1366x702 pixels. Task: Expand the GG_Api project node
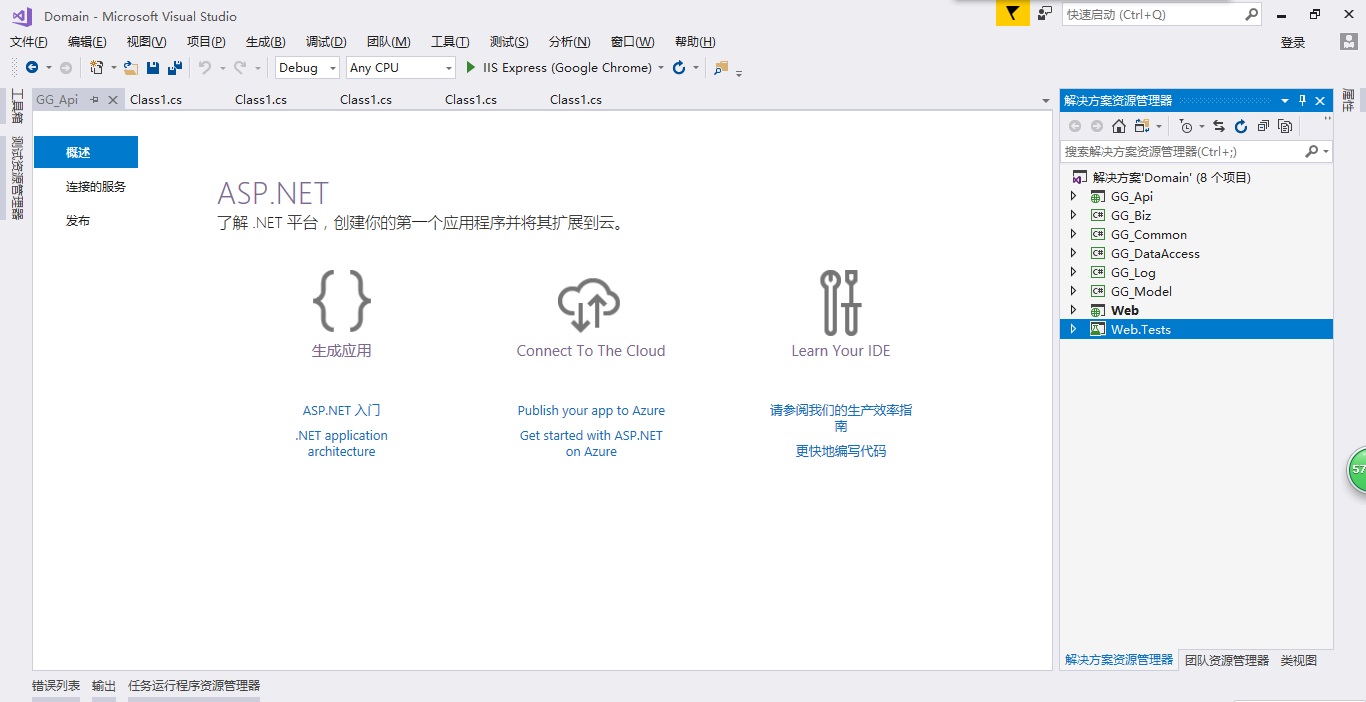[1074, 196]
